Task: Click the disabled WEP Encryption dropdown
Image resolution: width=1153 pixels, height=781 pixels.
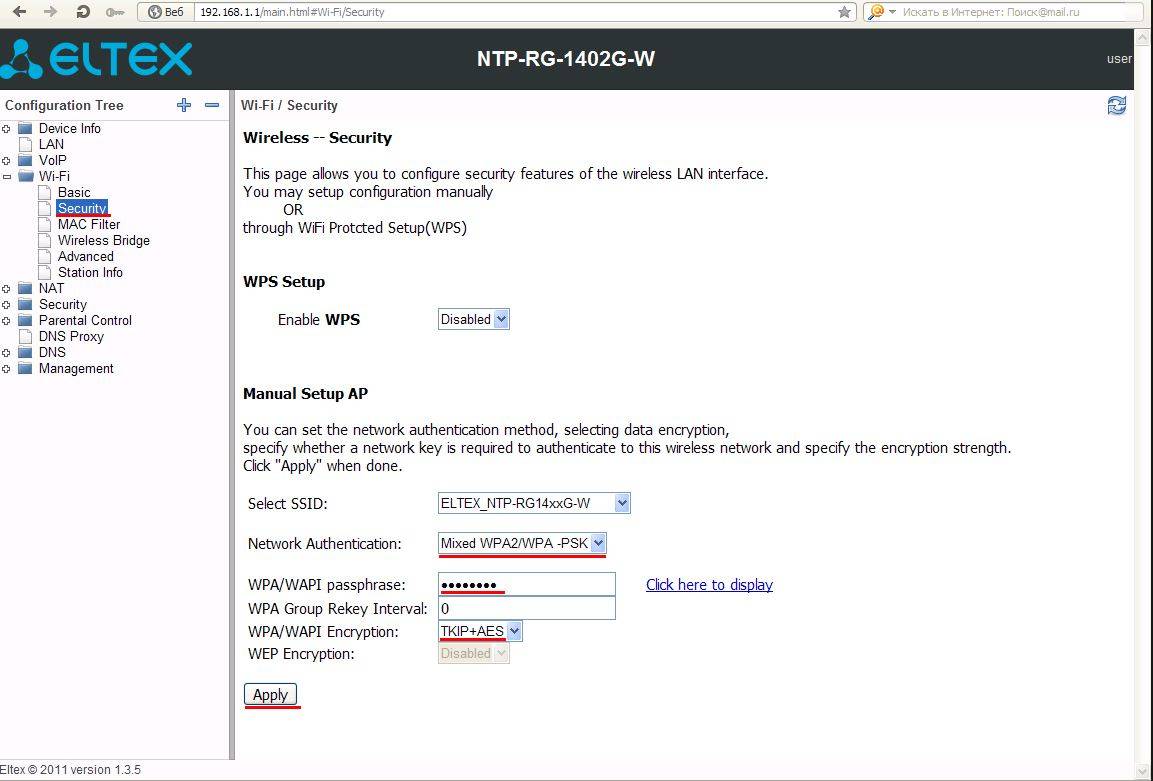Action: coord(474,653)
